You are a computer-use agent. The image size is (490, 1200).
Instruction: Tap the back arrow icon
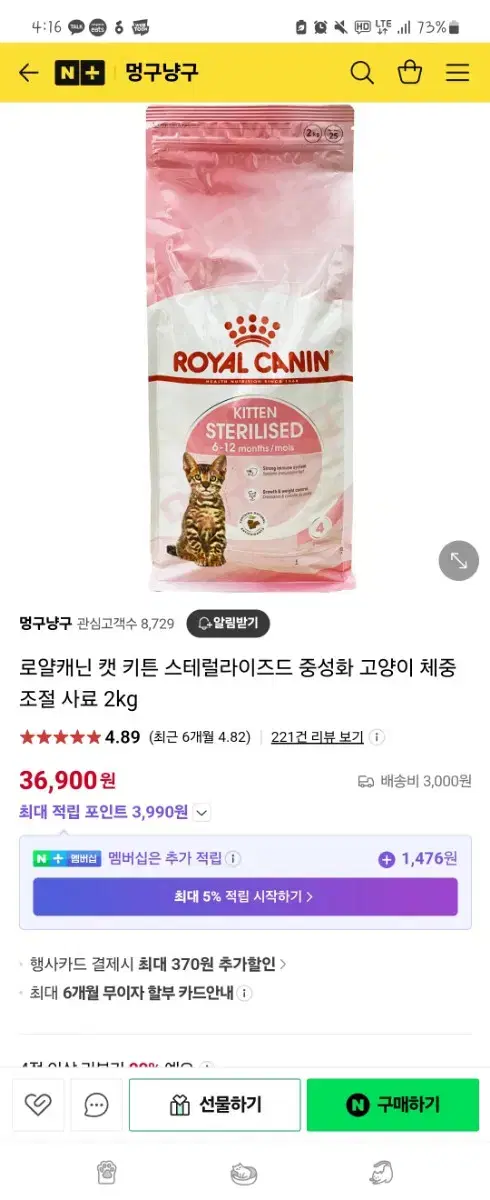[x=29, y=72]
